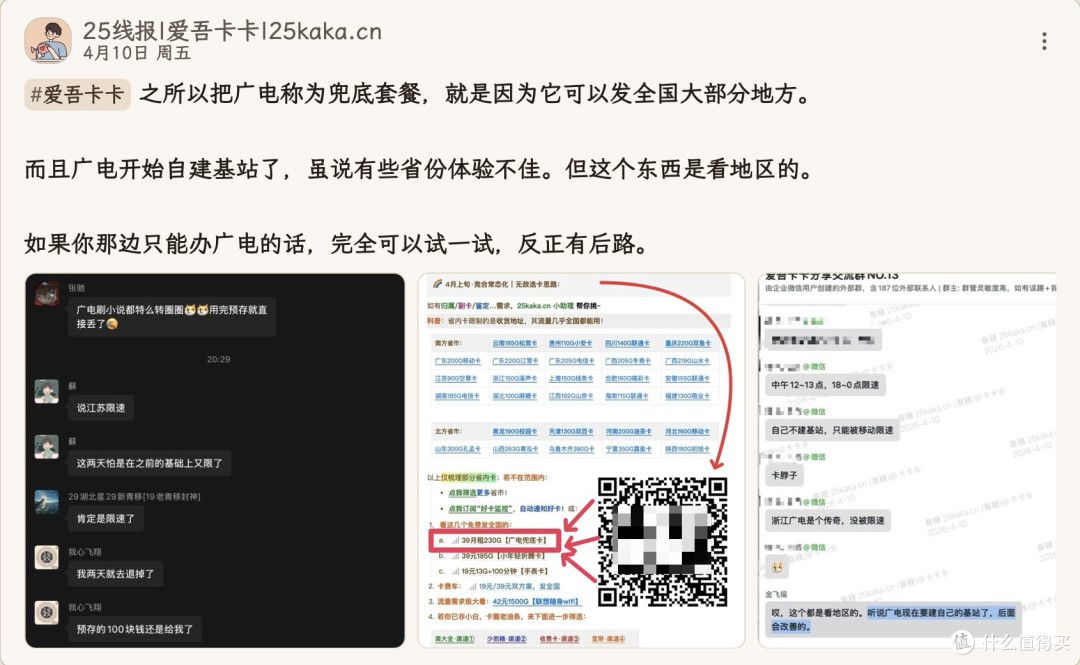Click message 预存的100块钱还是给我了
1080x665 pixels.
coord(134,629)
